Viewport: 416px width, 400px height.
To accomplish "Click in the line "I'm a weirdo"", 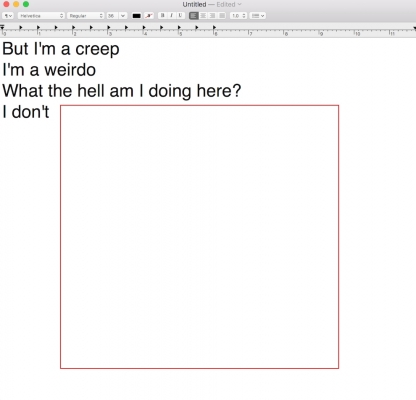I will [49, 70].
